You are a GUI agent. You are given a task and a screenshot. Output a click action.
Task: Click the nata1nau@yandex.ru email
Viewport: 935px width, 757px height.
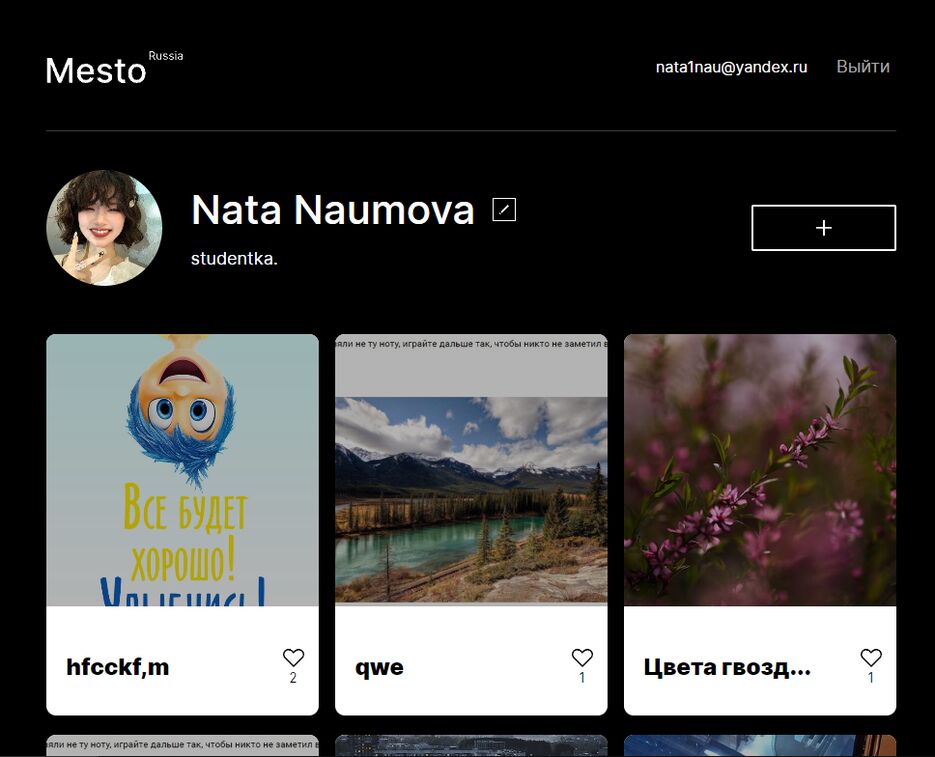click(x=731, y=67)
